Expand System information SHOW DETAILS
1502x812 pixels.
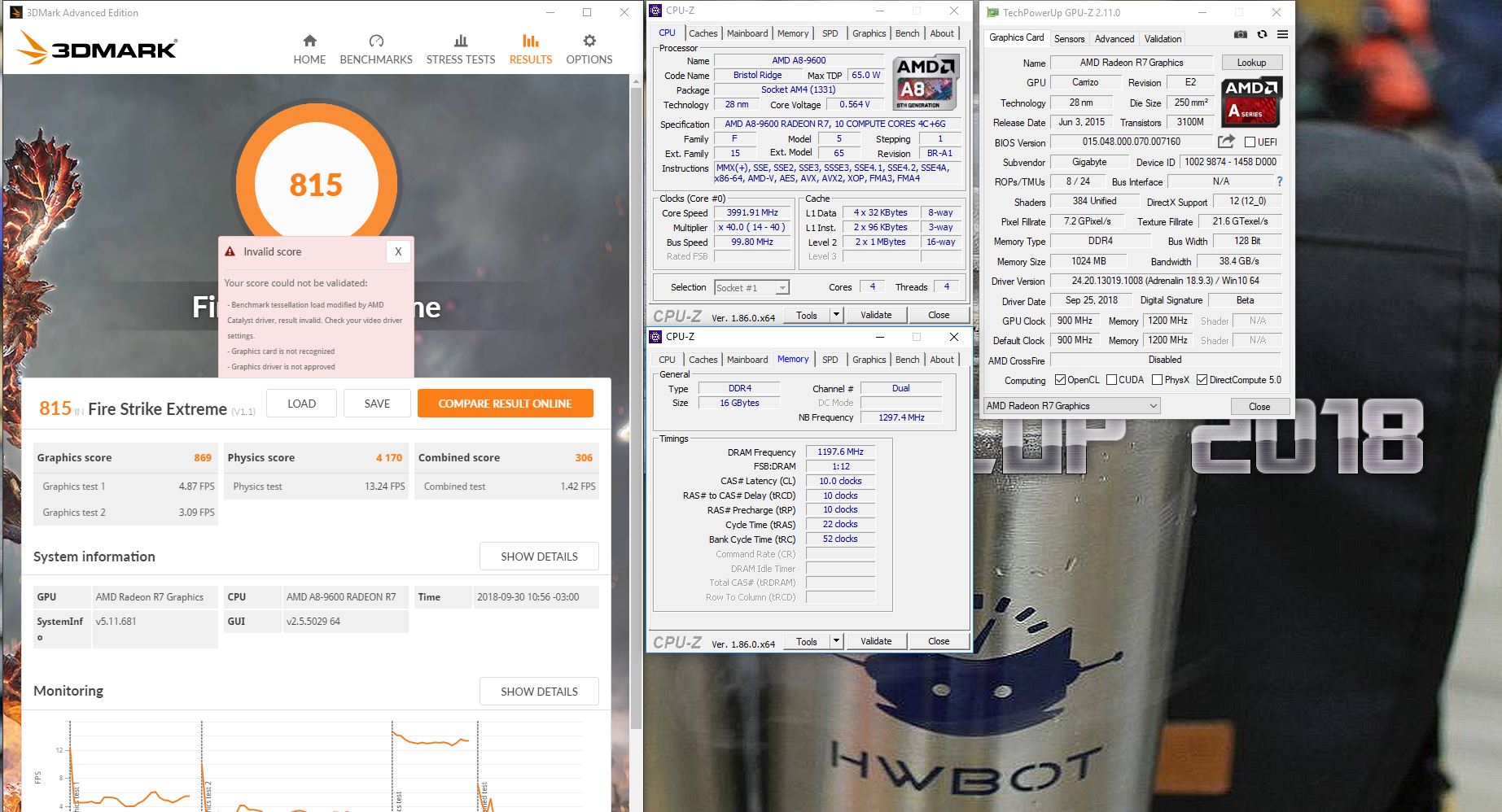point(539,557)
